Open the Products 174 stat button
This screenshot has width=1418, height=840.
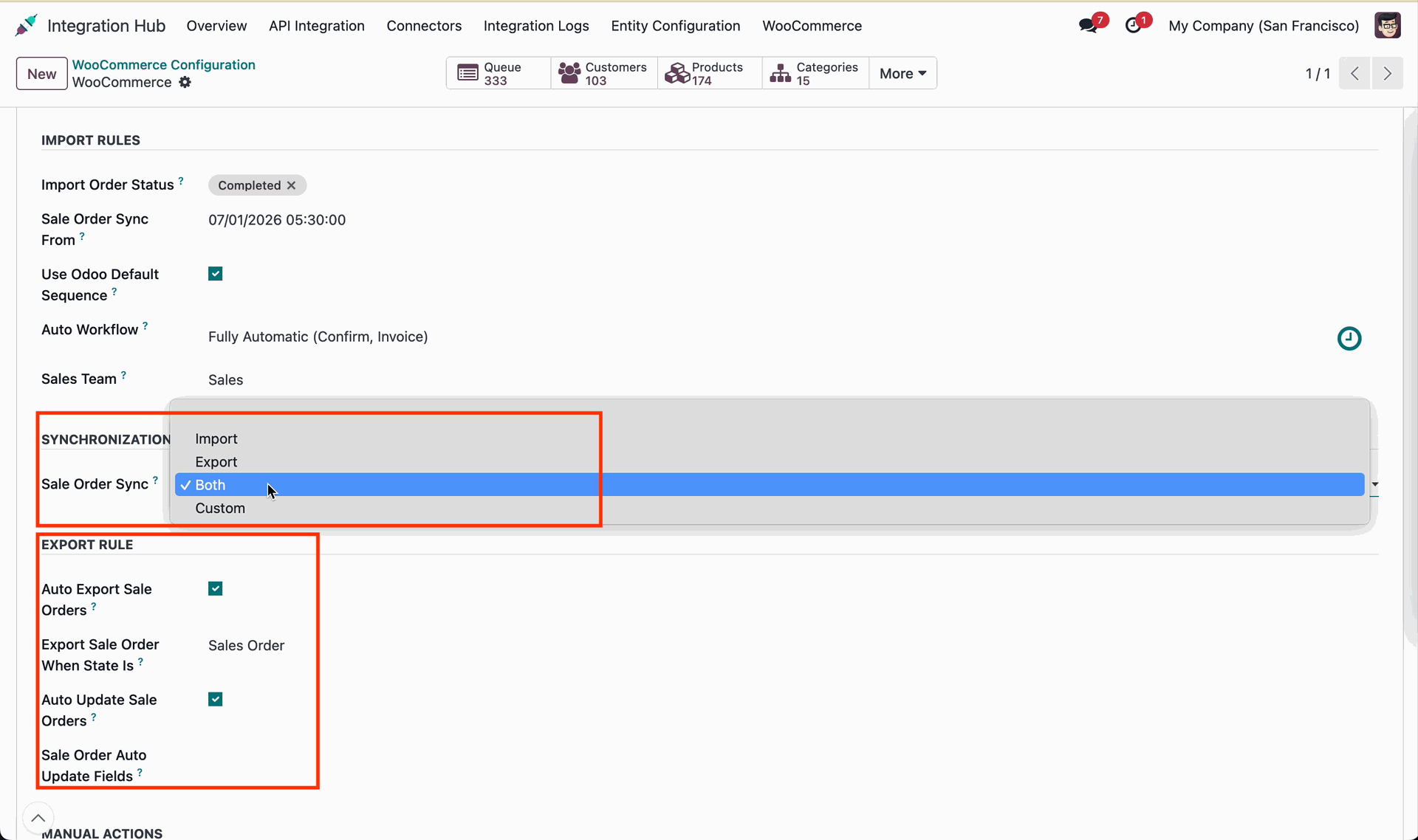click(x=710, y=73)
